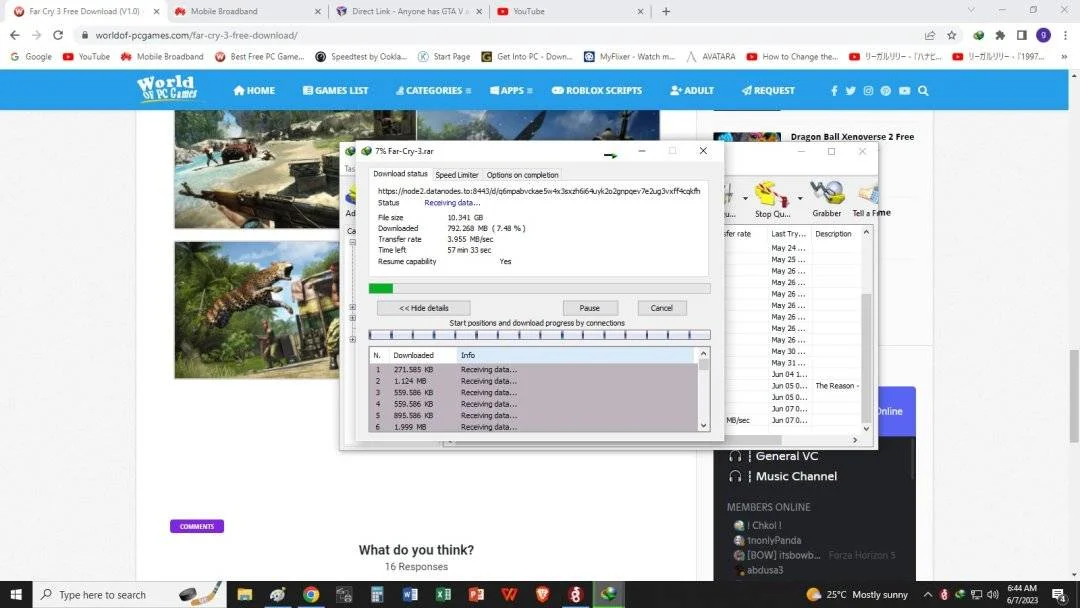Screen dimensions: 1080x608
Task: Open the Chrome extensions puzzle icon
Action: click(x=1000, y=35)
